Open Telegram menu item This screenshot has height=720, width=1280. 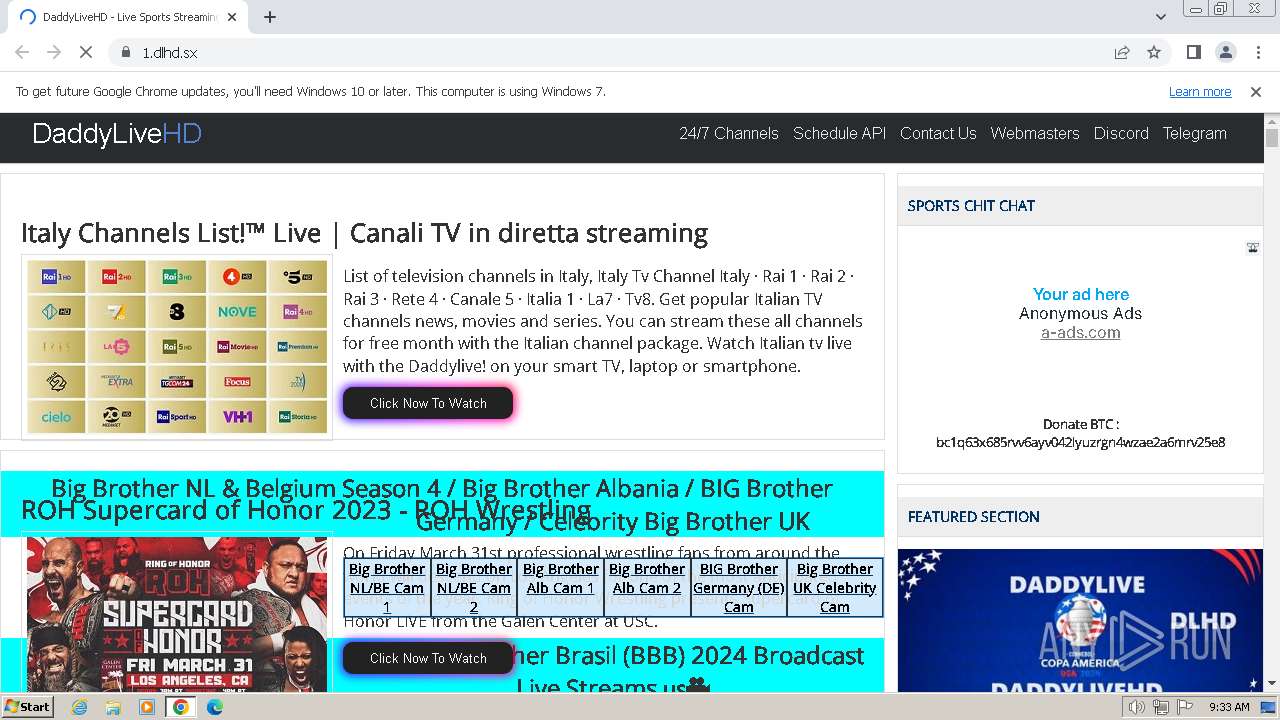click(1194, 133)
